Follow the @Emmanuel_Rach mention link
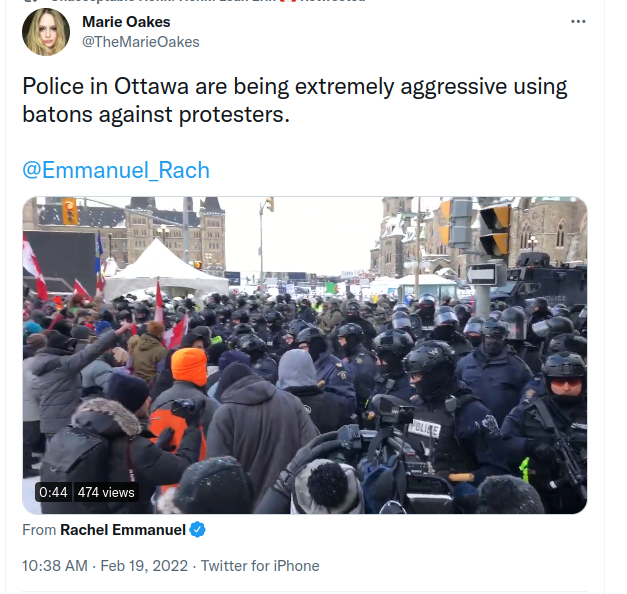 (x=116, y=170)
